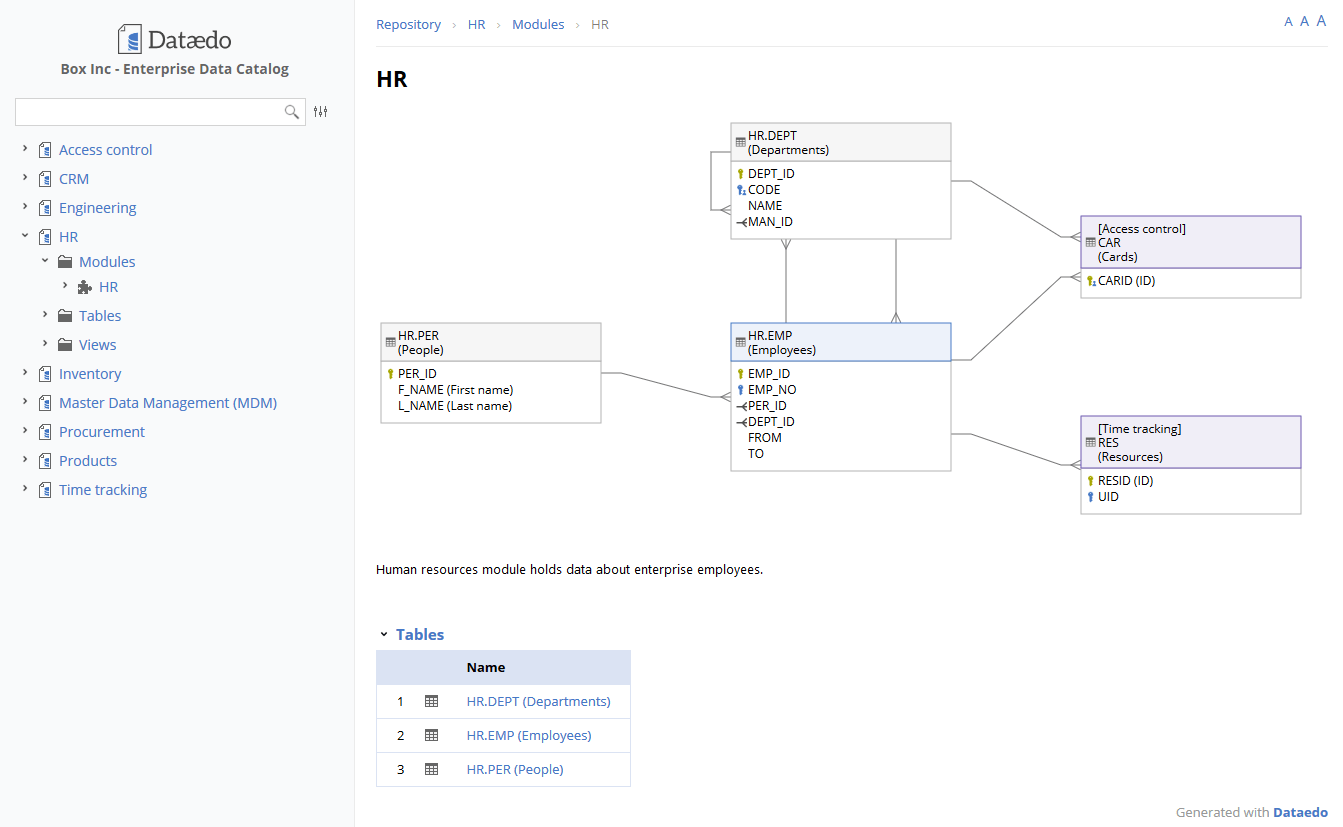Select Modules in the breadcrumb trail

538,24
